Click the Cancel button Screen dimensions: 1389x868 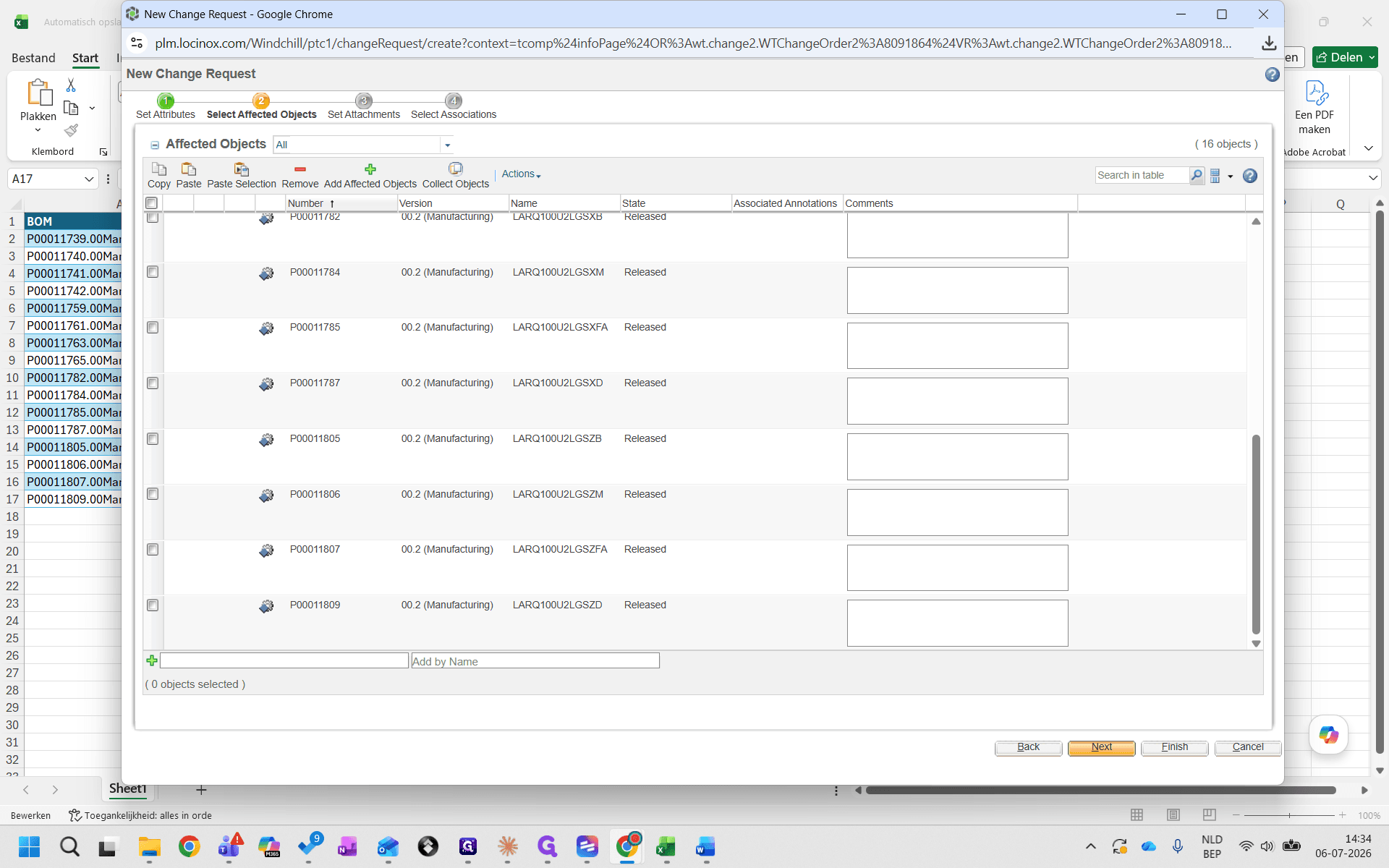pyautogui.click(x=1248, y=747)
